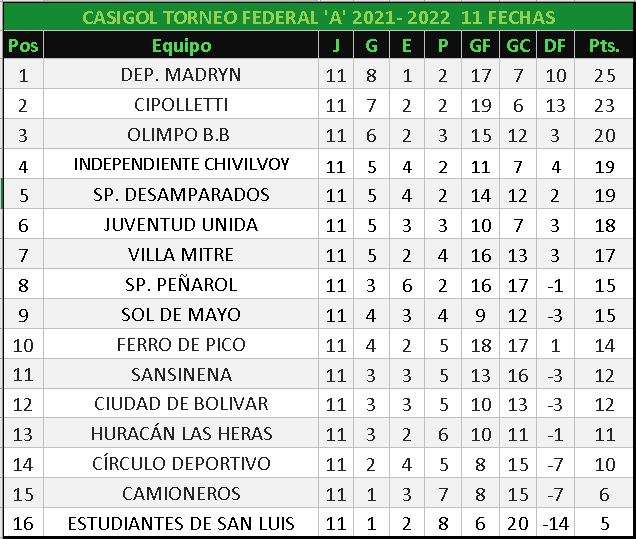Select the GC column header

[518, 45]
